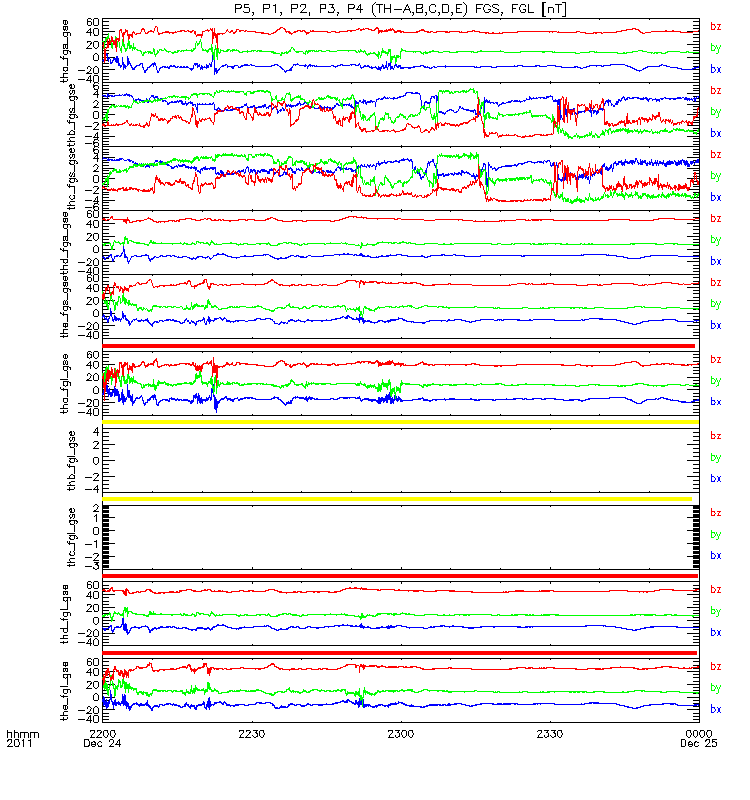
Task: Click the by legend of tha_fgl_gse panel
Action: [x=716, y=381]
